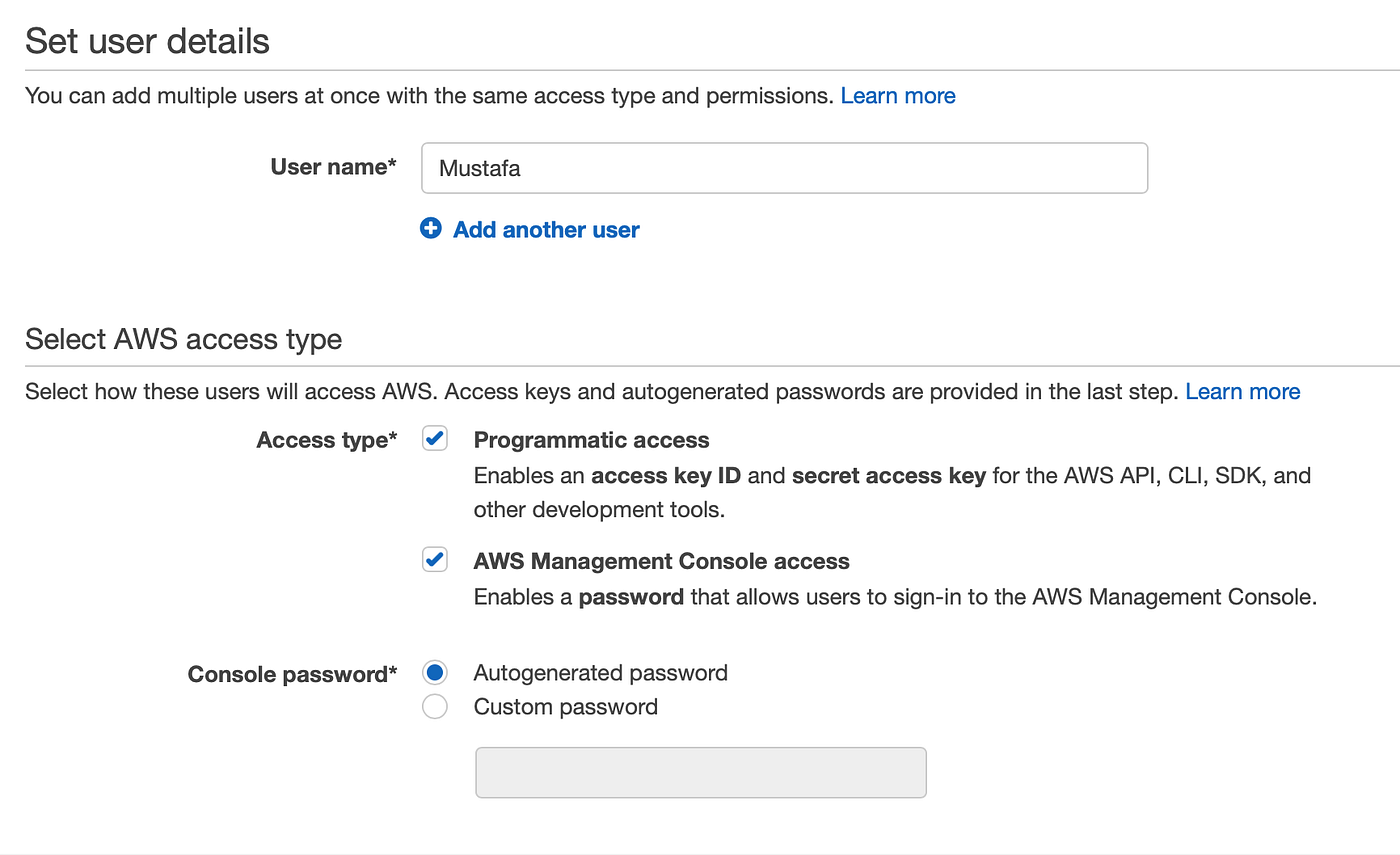Viewport: 1400px width, 855px height.
Task: Click the "Add another user" link text
Action: [546, 230]
